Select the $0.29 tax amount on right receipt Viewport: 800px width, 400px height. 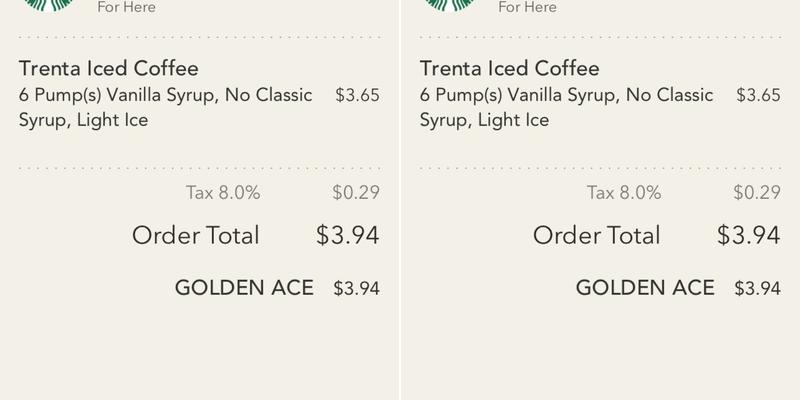(757, 193)
